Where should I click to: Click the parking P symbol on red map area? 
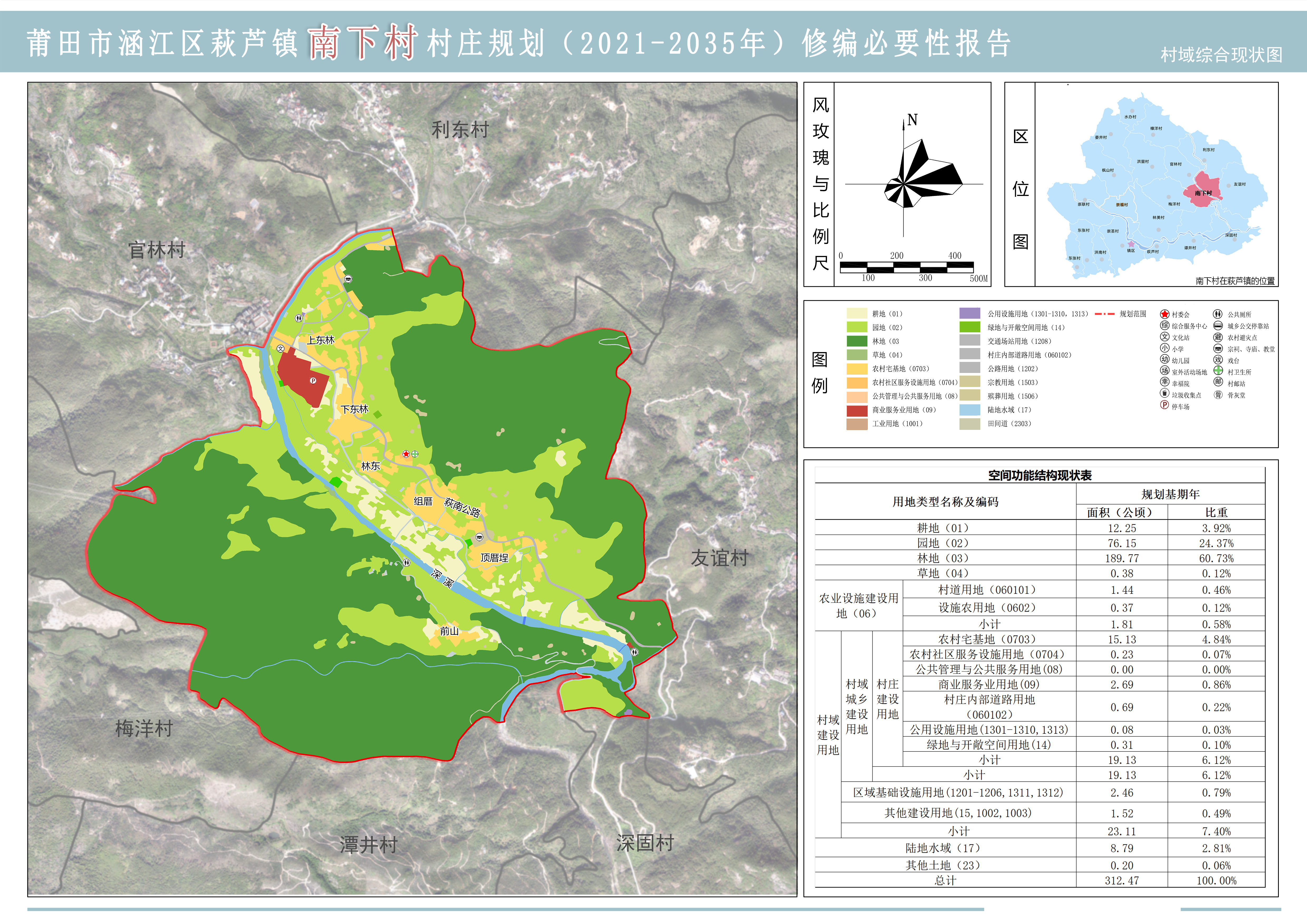click(312, 381)
